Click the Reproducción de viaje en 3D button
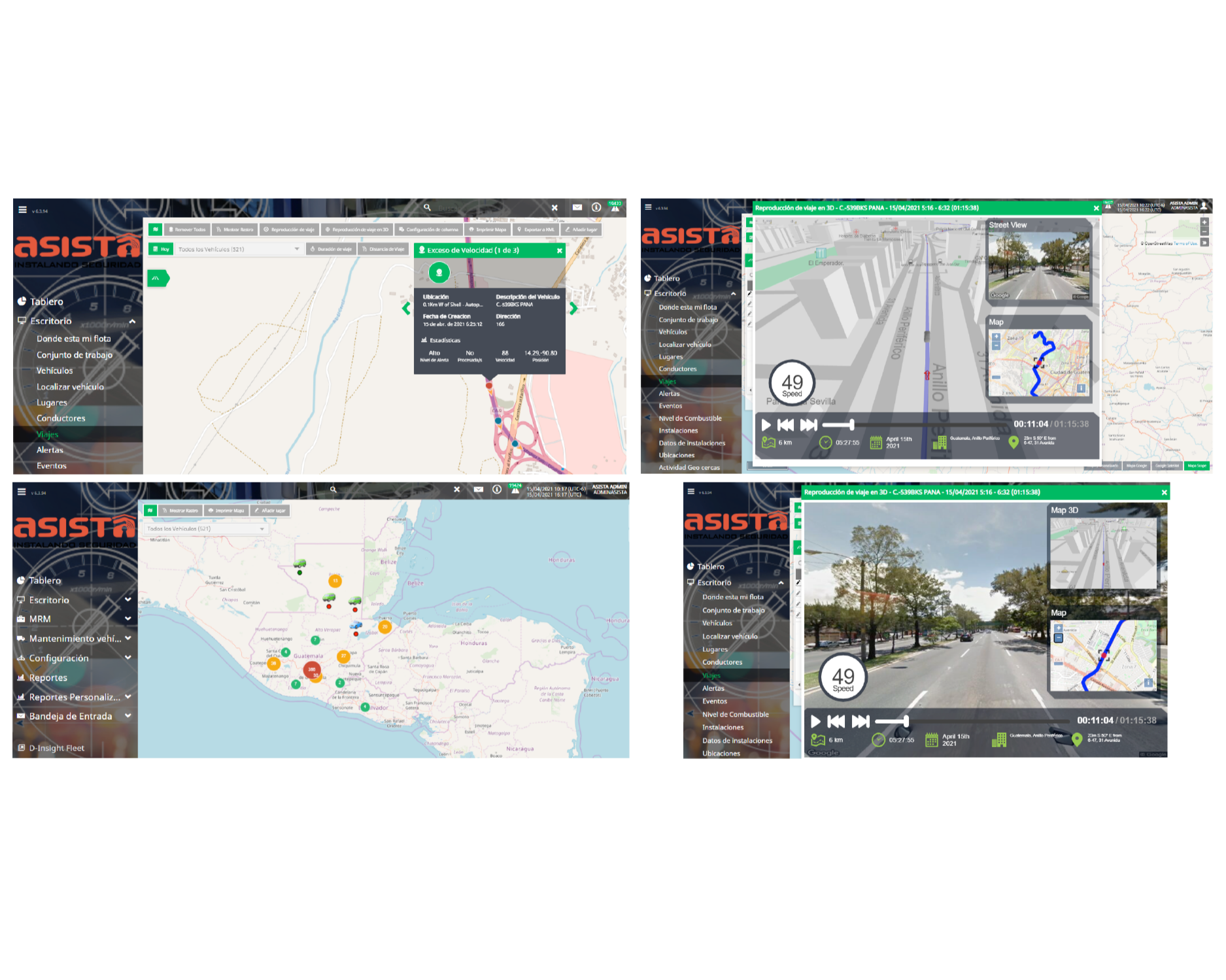The height and width of the screenshot is (980, 1226). (x=357, y=230)
